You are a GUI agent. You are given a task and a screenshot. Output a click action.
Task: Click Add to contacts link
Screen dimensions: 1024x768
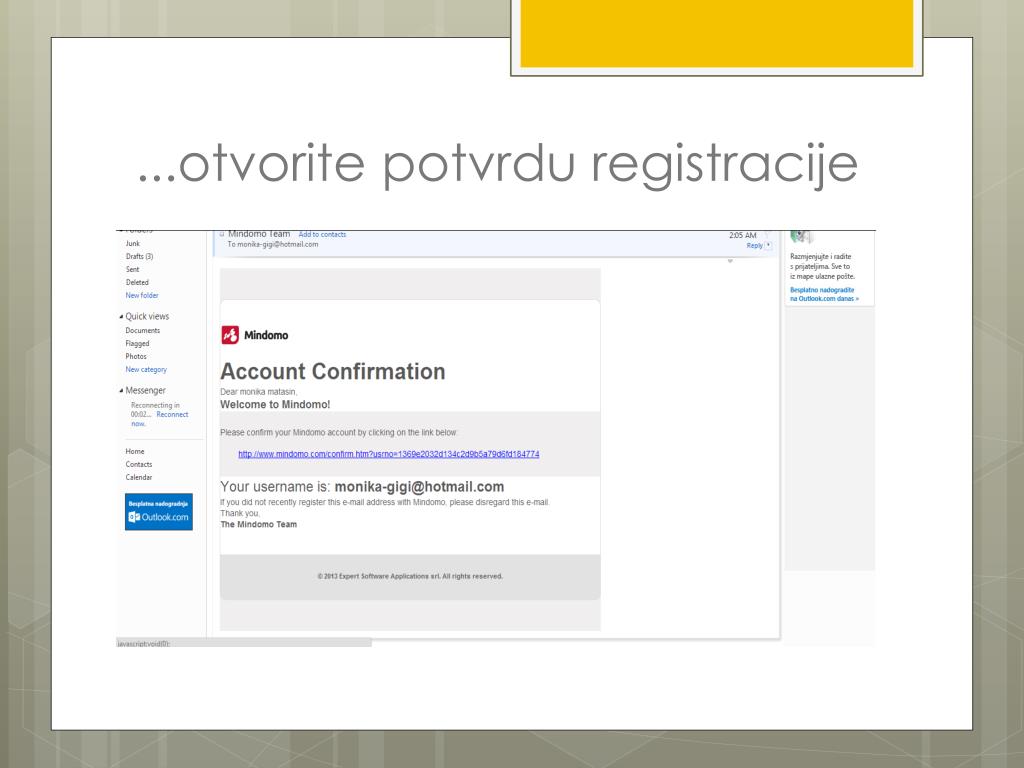point(322,234)
